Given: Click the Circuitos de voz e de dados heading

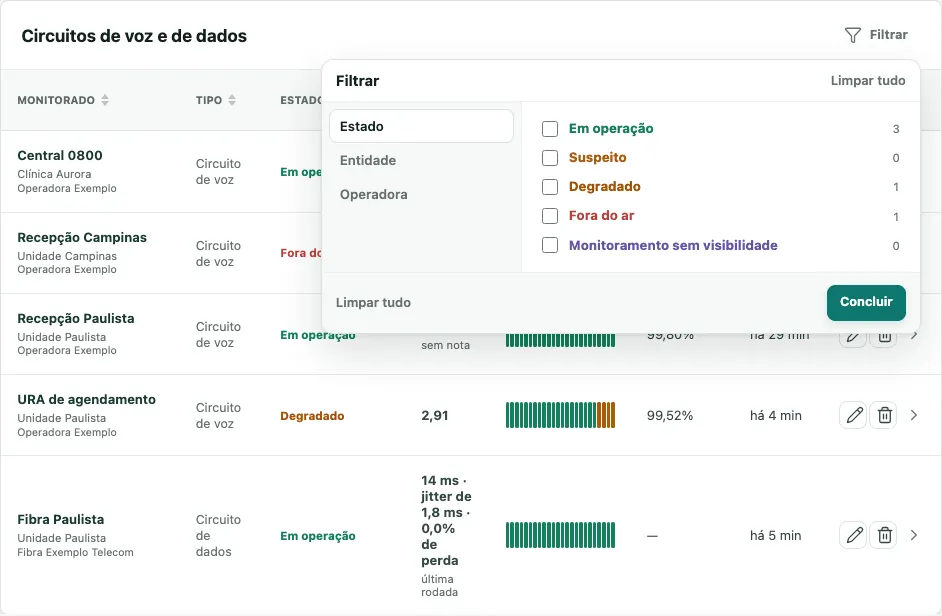Looking at the screenshot, I should click(134, 36).
